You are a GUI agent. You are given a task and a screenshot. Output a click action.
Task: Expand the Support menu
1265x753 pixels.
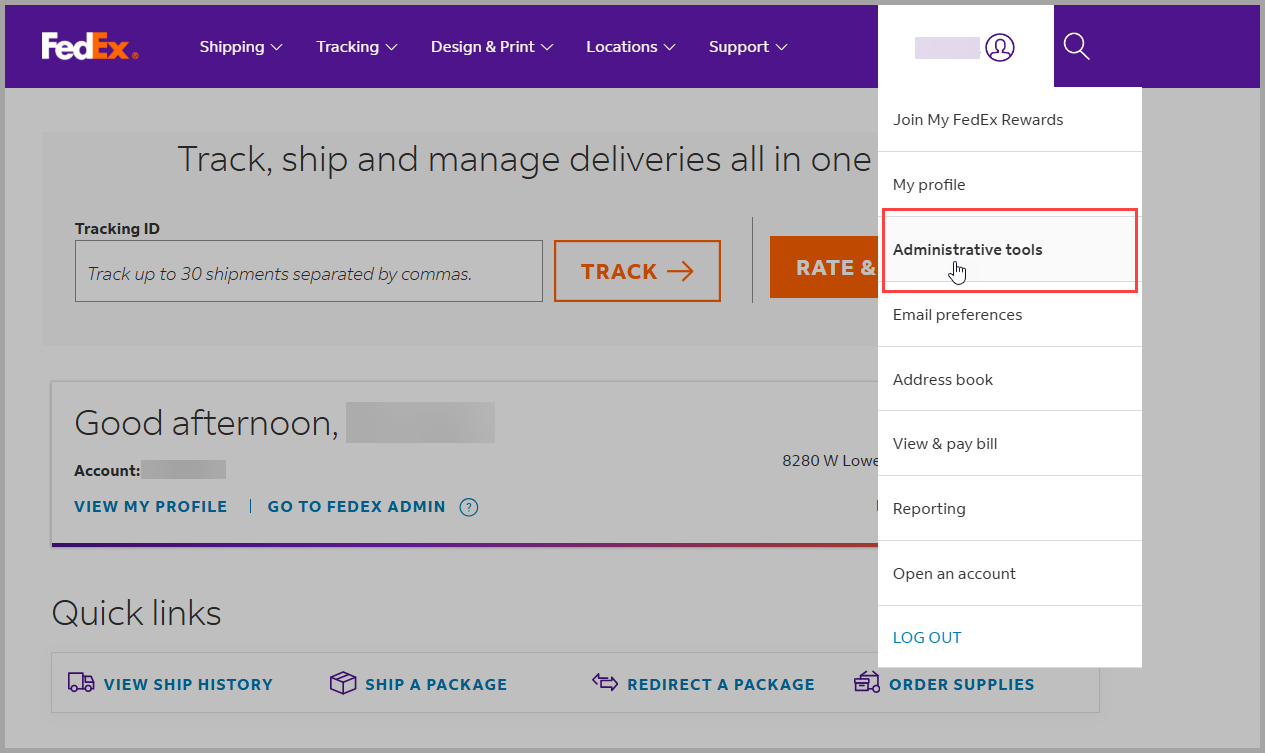[x=748, y=47]
